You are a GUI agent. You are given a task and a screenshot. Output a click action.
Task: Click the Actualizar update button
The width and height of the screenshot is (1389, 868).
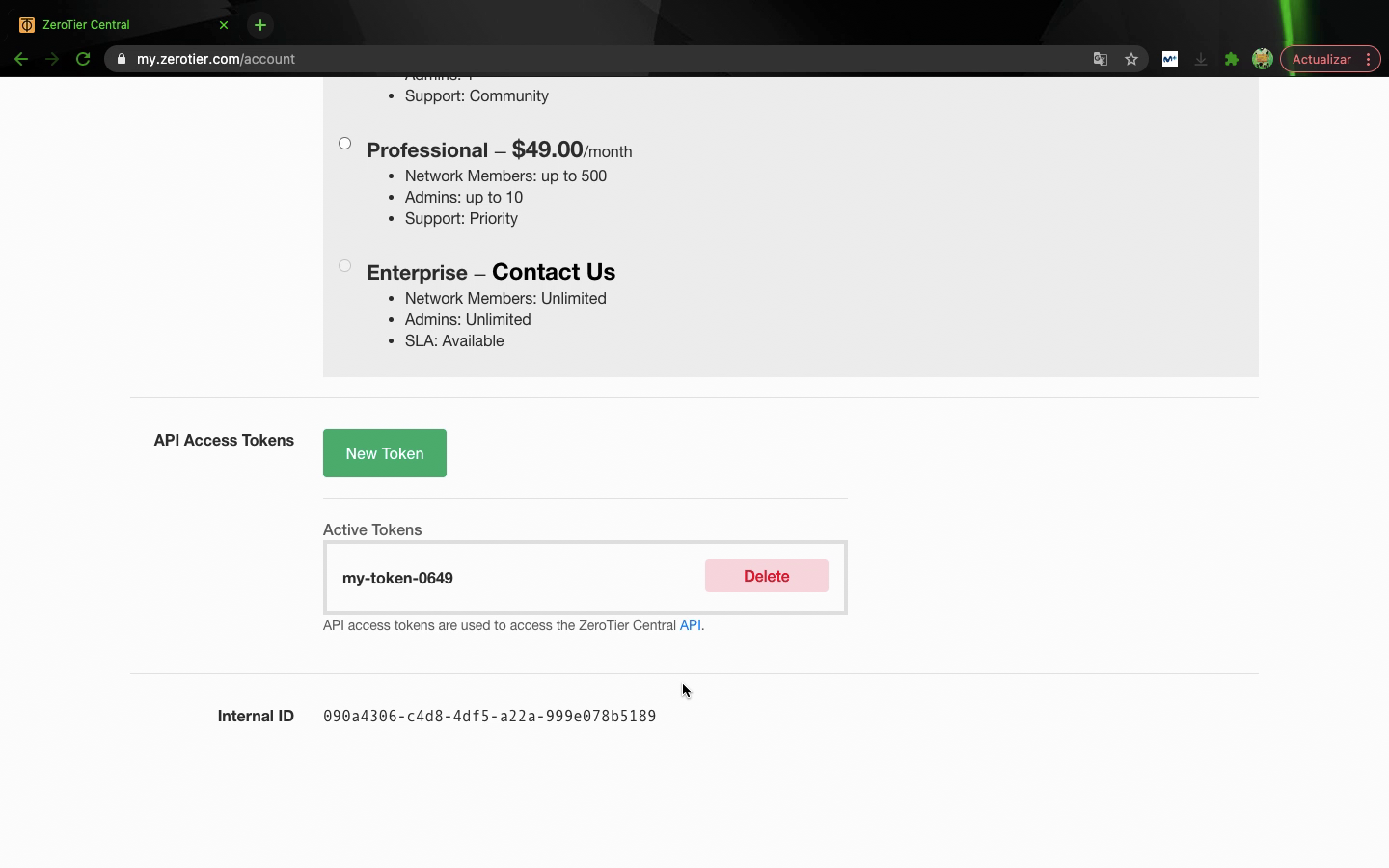(x=1321, y=59)
